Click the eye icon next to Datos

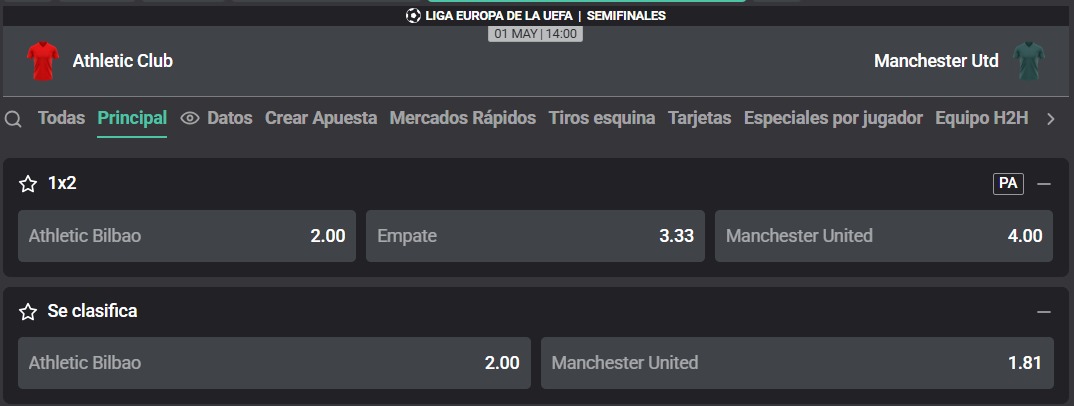click(190, 118)
